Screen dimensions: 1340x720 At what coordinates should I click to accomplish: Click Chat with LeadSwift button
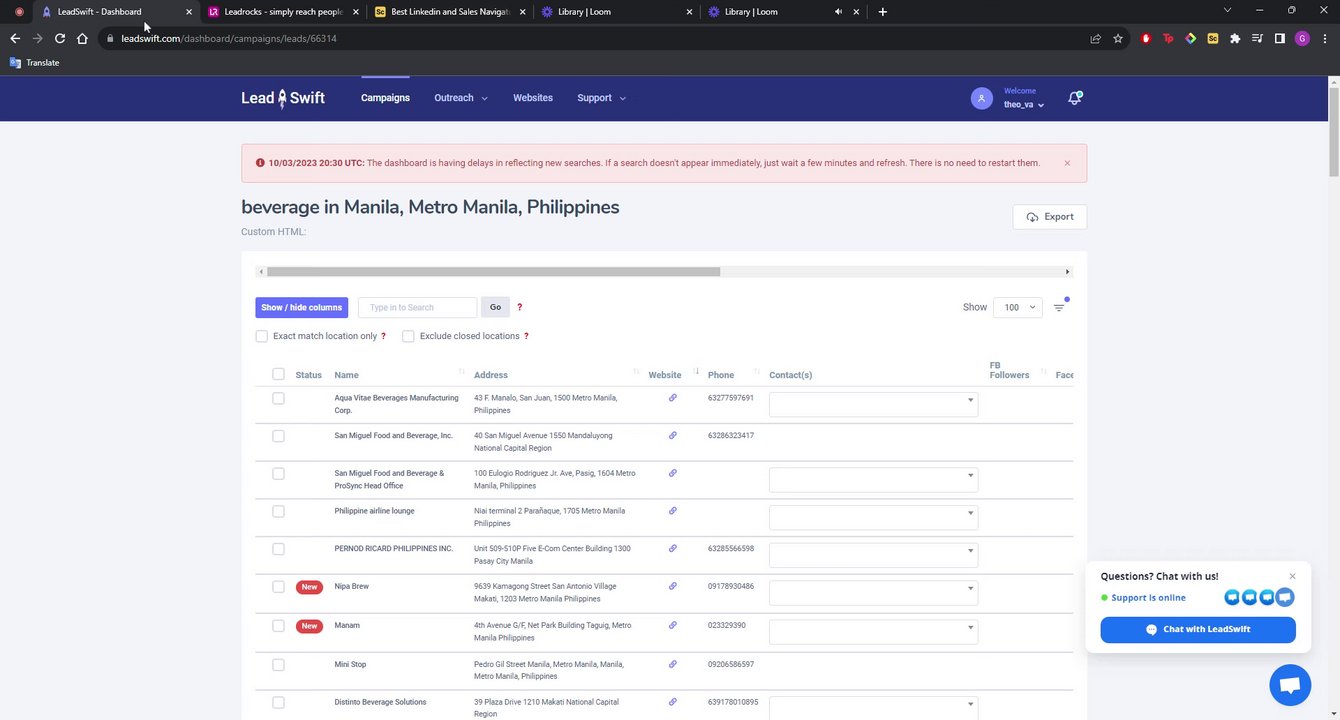[1198, 629]
